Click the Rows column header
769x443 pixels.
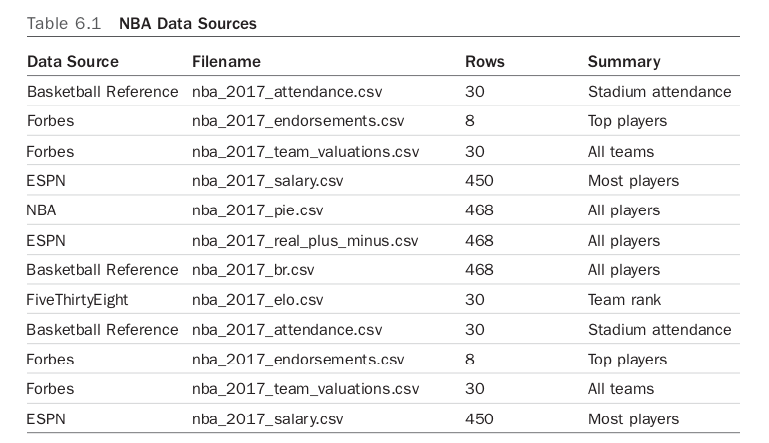(x=485, y=62)
